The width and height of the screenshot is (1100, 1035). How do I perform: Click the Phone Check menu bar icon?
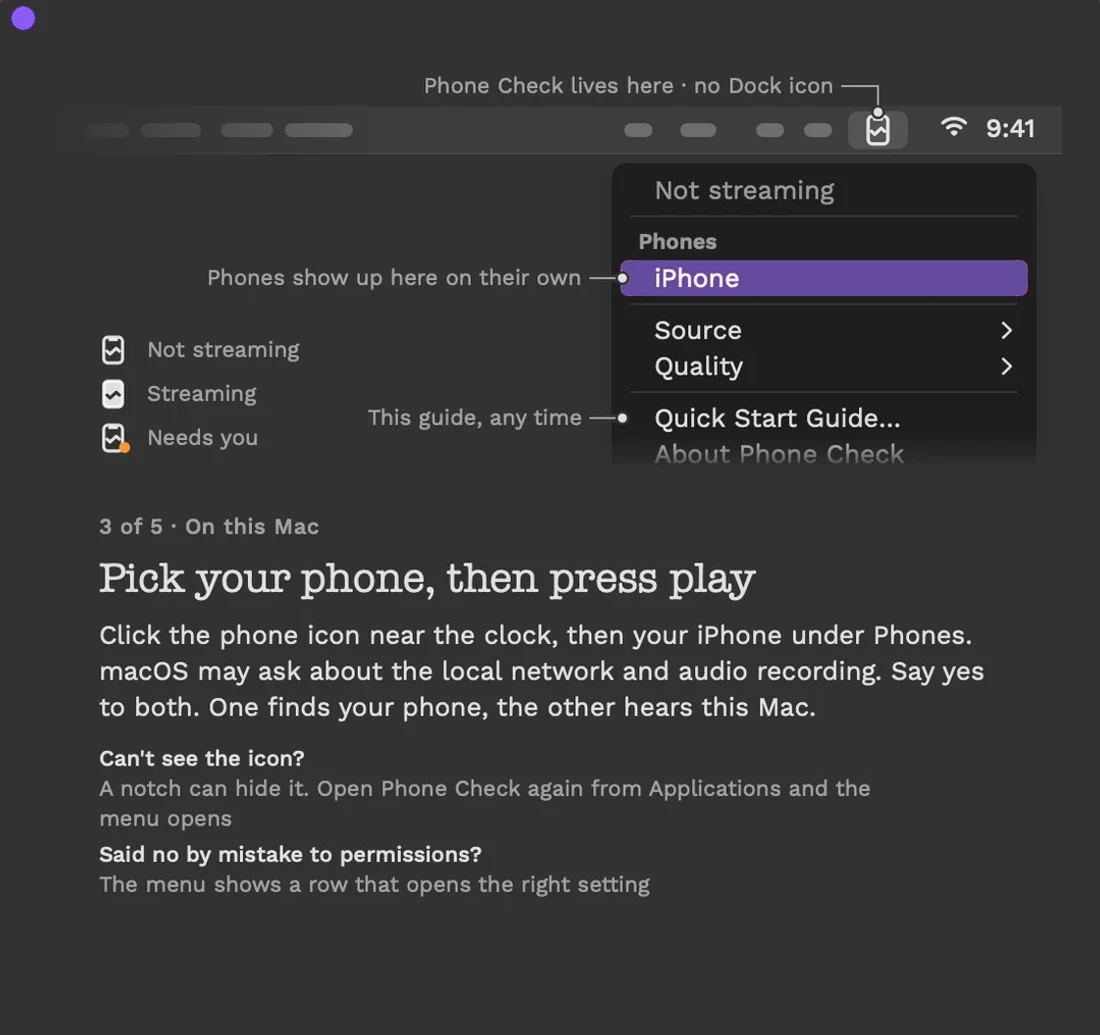pyautogui.click(x=878, y=130)
